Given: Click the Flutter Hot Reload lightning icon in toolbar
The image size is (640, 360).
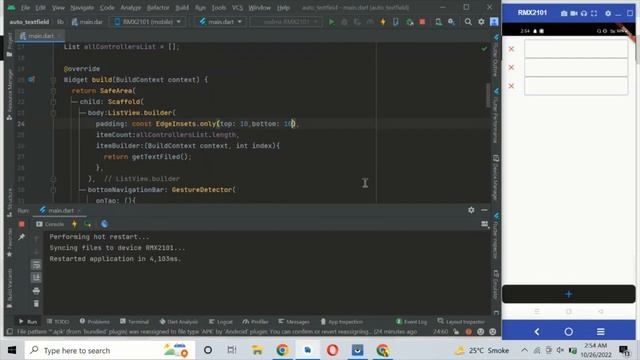Looking at the screenshot, I should [x=383, y=22].
